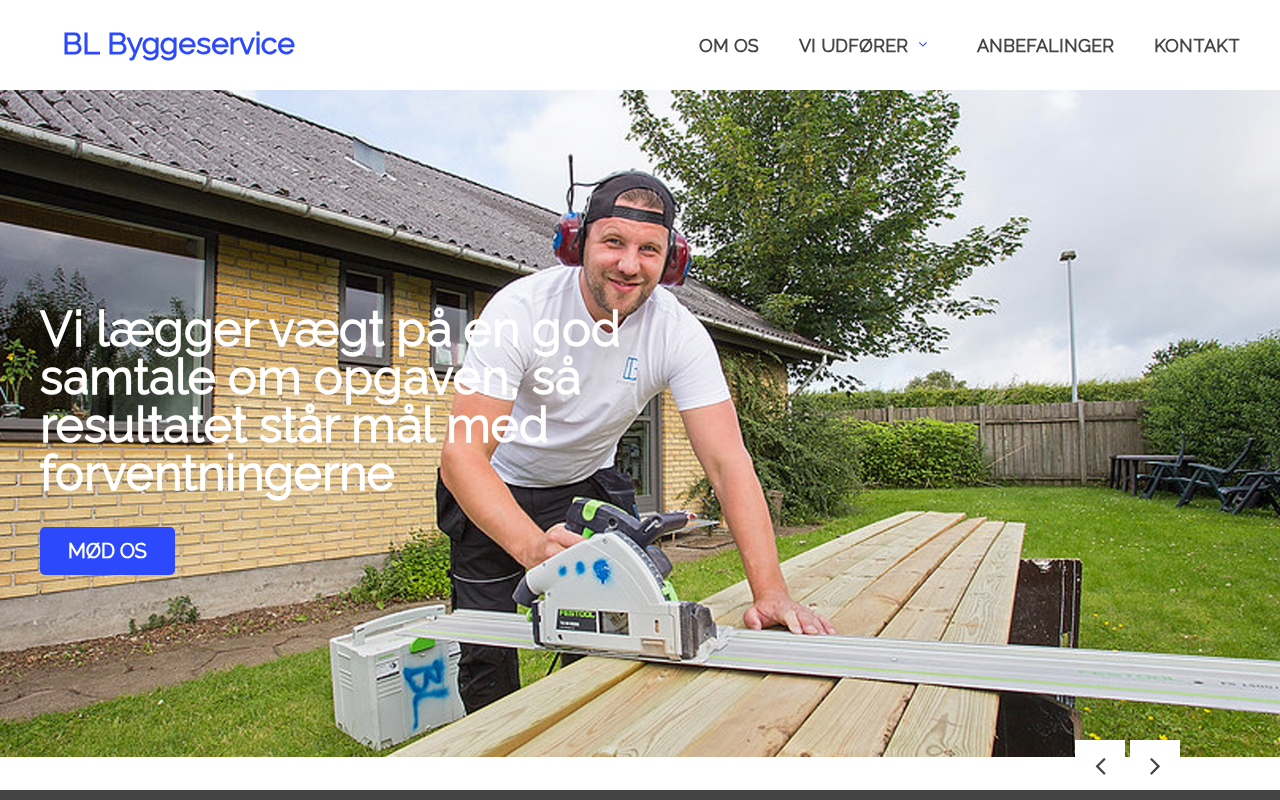Click the MØD OS button
Screen dimensions: 1280x800
point(107,551)
